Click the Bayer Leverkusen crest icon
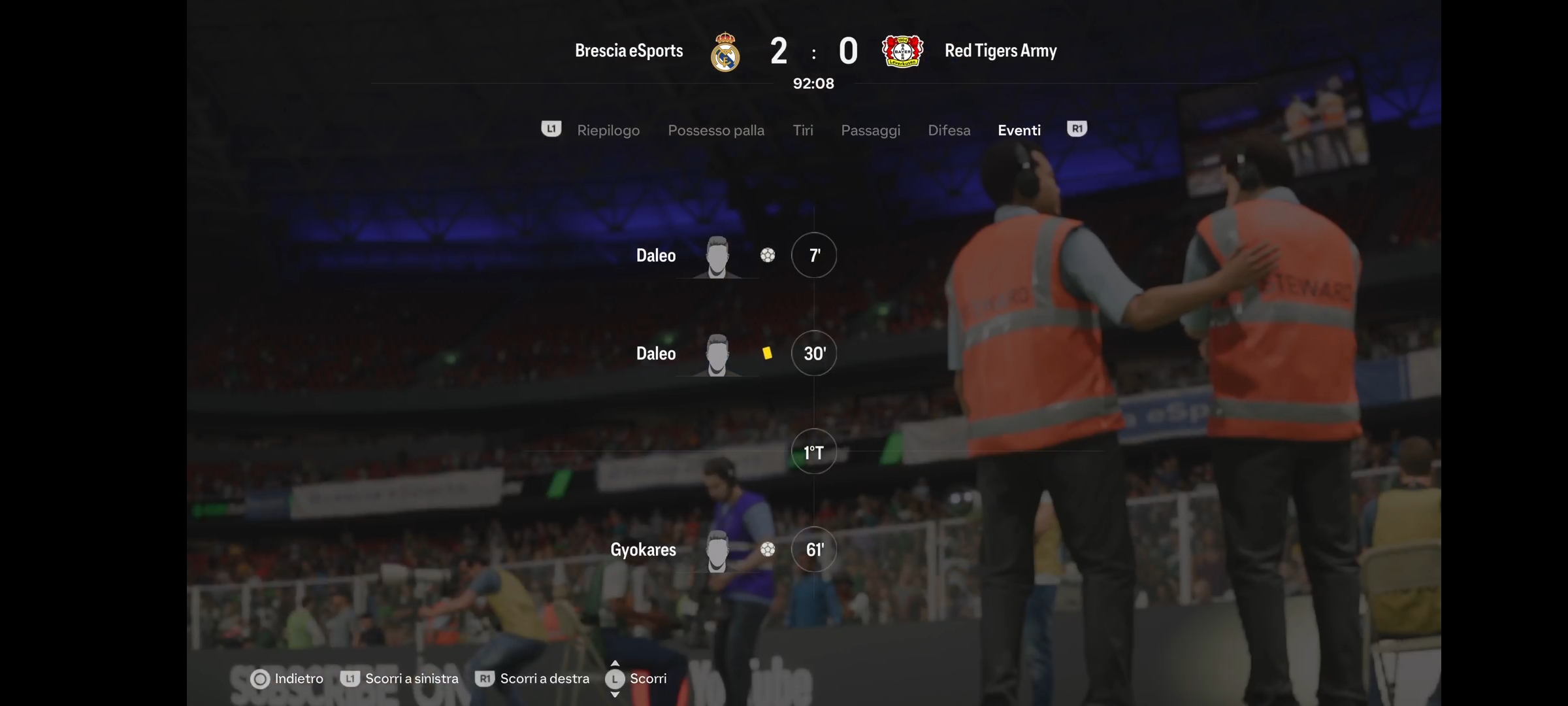1568x706 pixels. tap(902, 51)
